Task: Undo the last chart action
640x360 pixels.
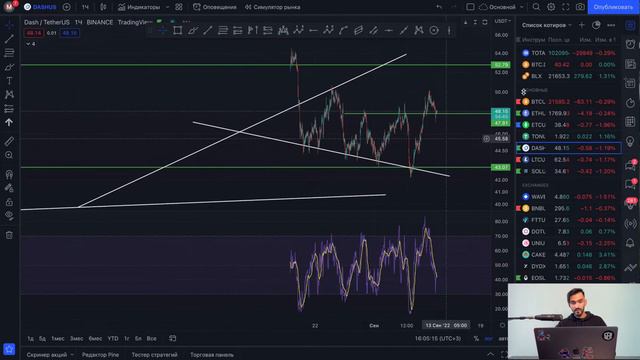Action: (x=439, y=7)
